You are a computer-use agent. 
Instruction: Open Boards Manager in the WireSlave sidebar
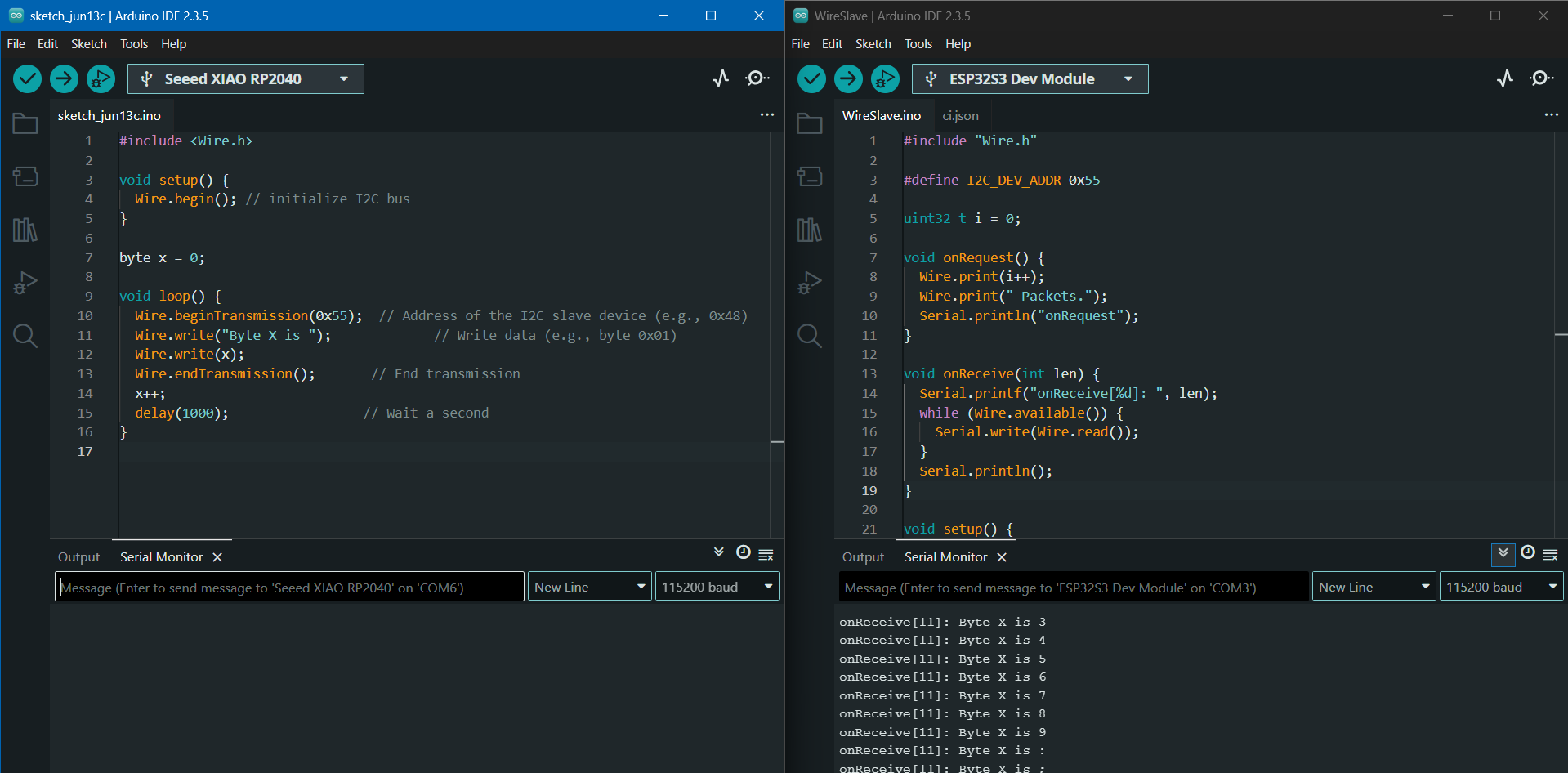[810, 176]
